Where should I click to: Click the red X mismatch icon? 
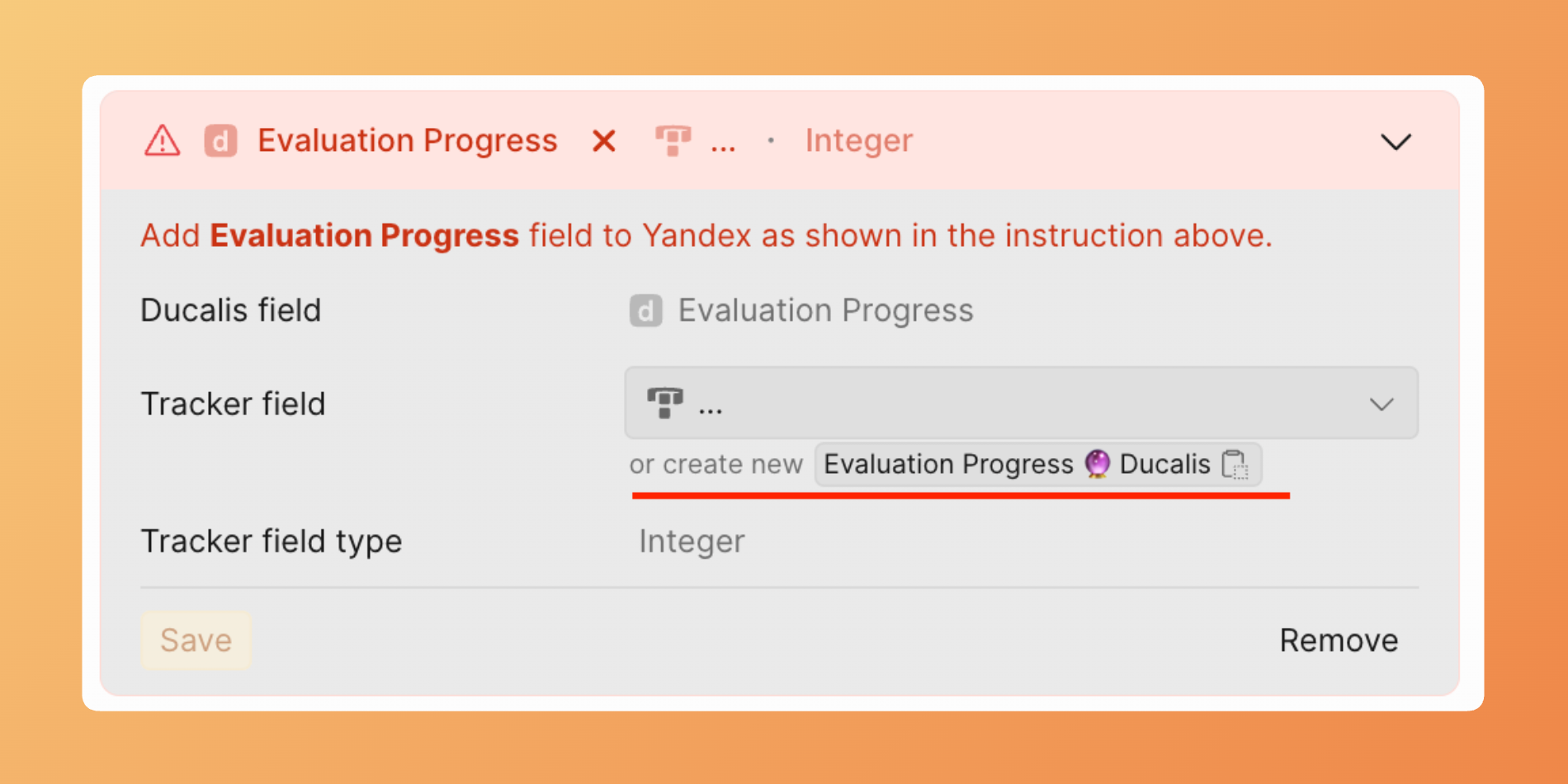pos(604,141)
